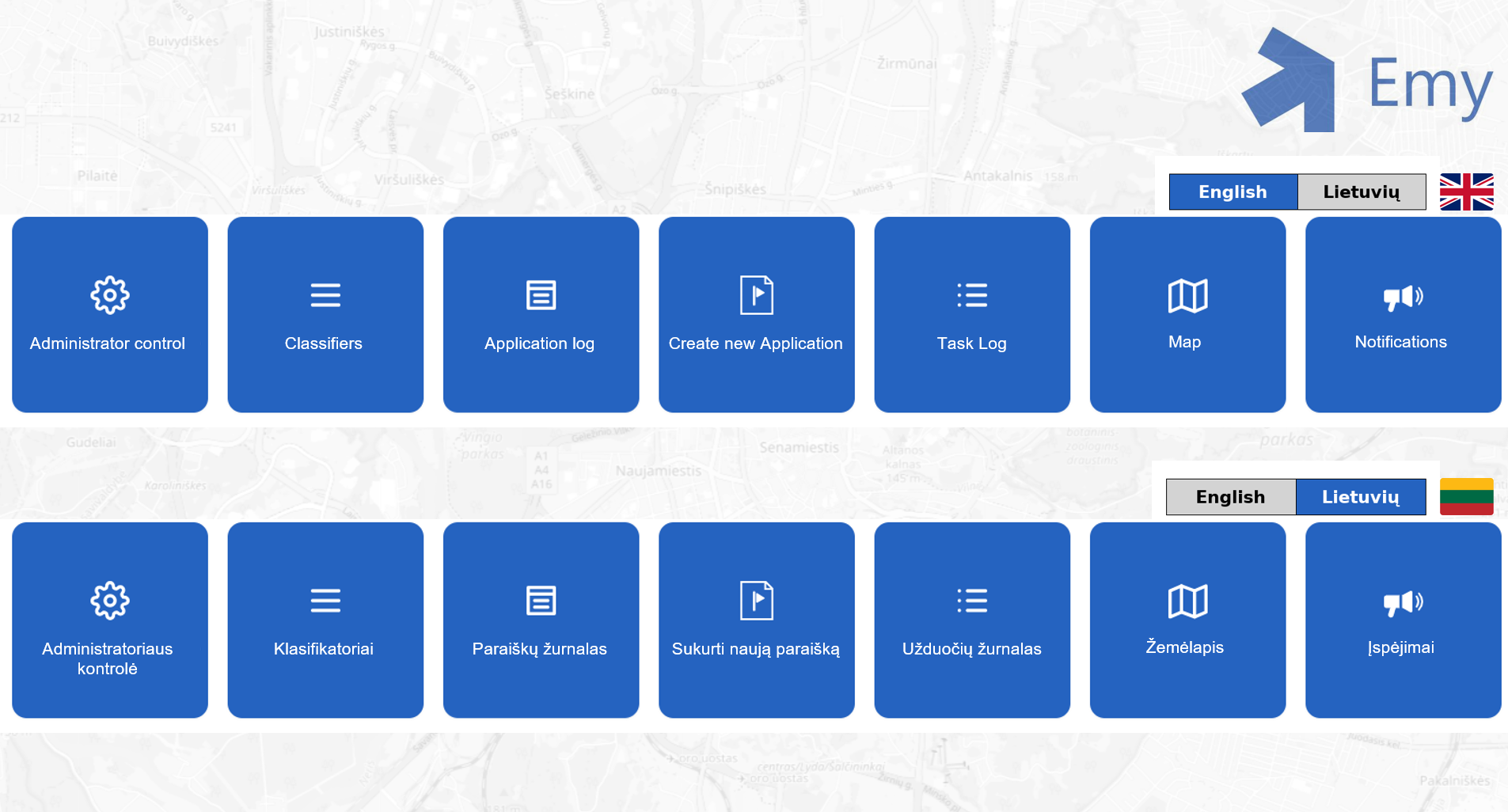Open the Paraiškų žurnalas tile
This screenshot has height=812, width=1508.
click(x=541, y=620)
